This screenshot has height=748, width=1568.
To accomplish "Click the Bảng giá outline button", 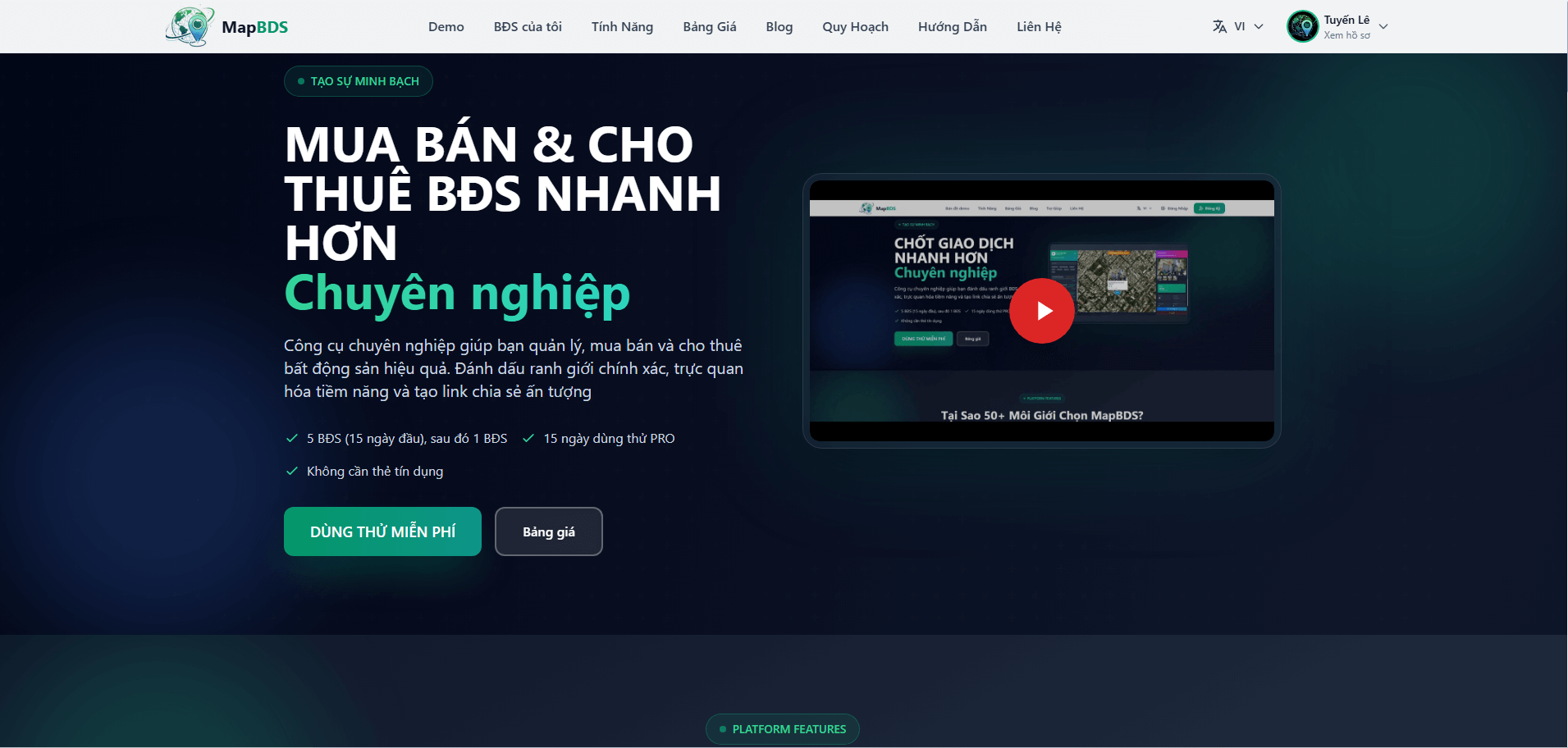I will tap(549, 531).
